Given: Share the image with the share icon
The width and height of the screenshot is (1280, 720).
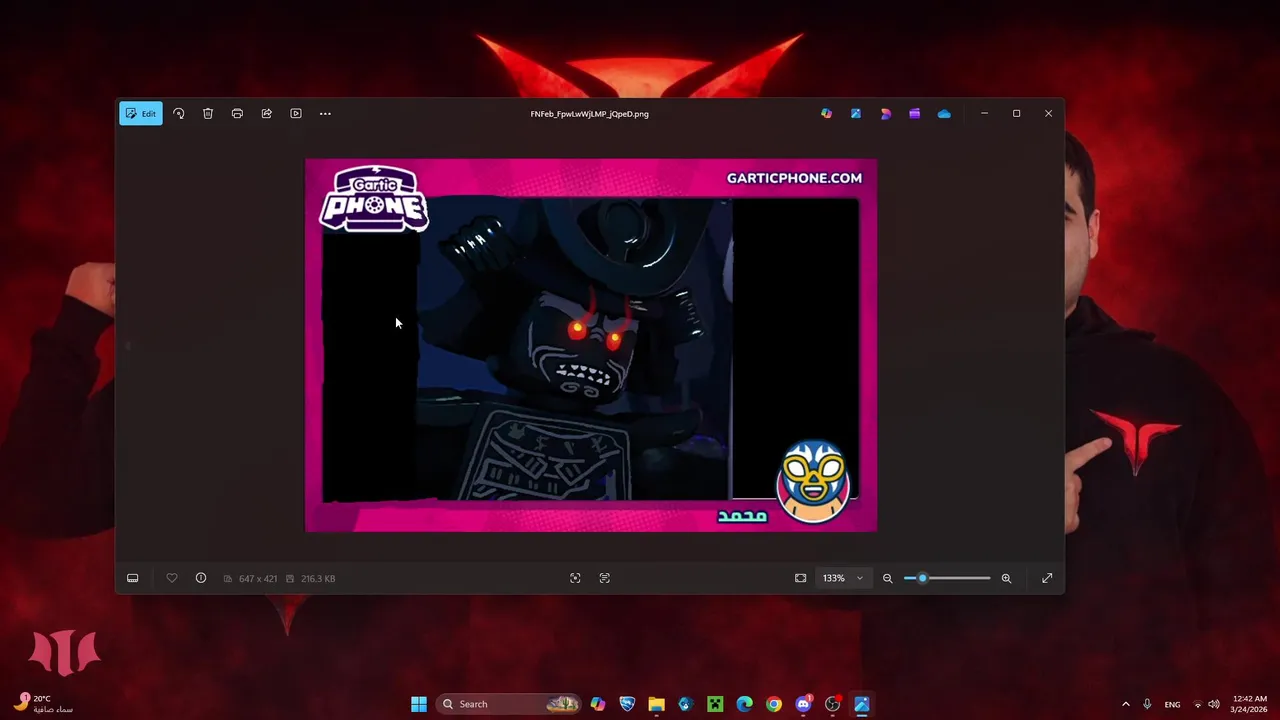Looking at the screenshot, I should pos(267,113).
